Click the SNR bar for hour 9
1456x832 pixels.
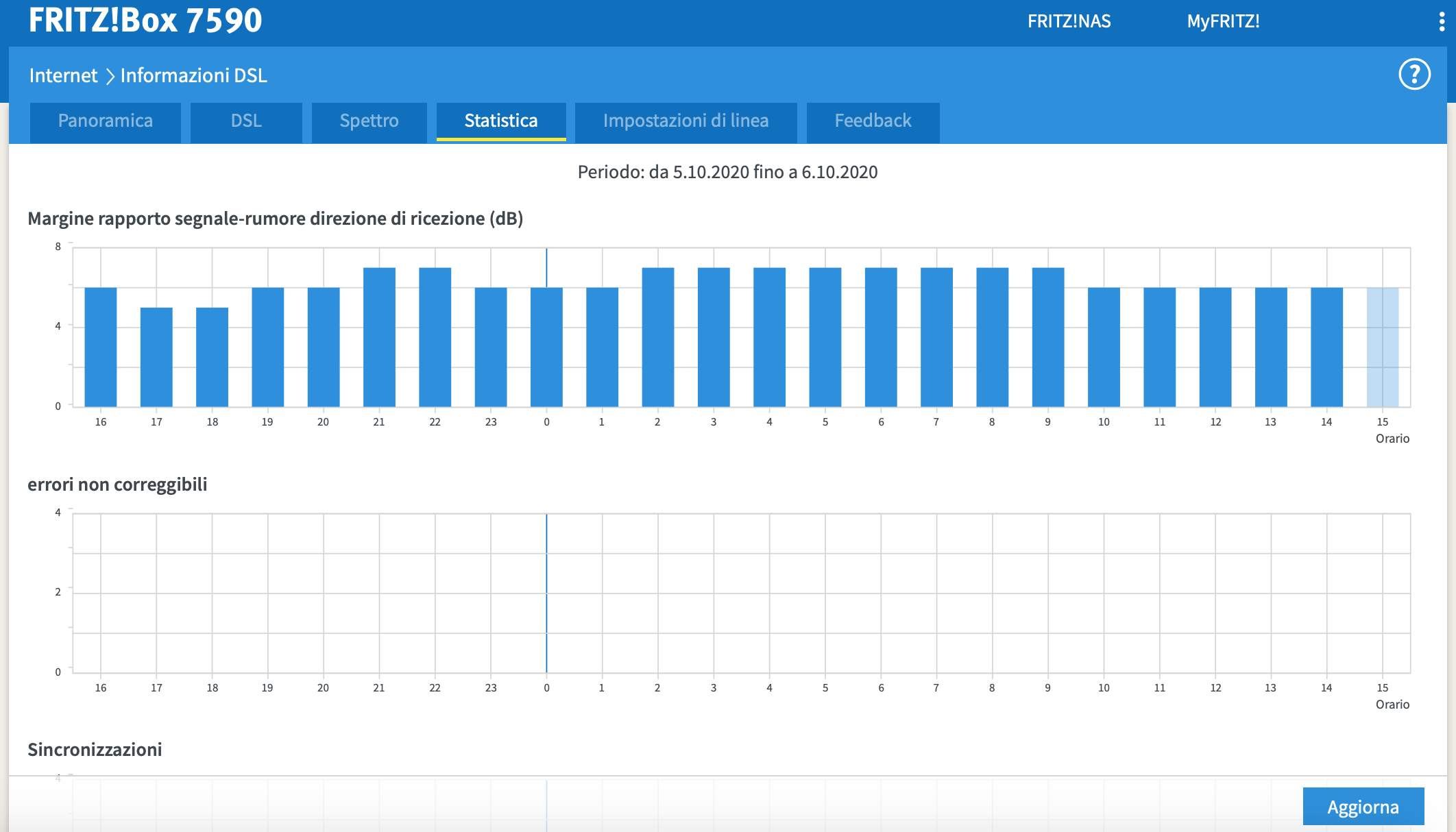coord(1048,337)
